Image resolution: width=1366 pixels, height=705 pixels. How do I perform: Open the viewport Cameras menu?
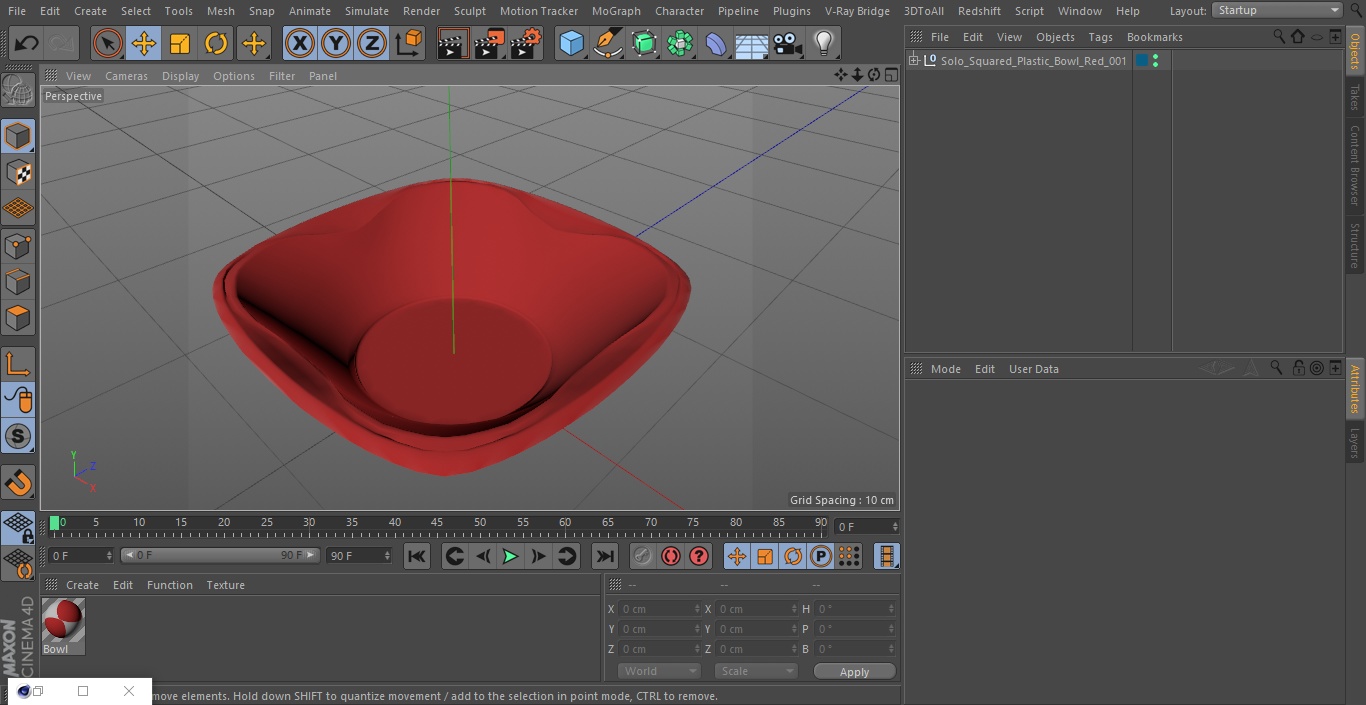coord(126,76)
